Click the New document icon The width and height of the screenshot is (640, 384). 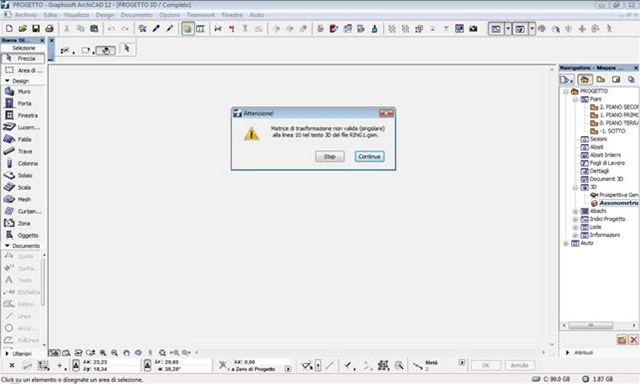[x=9, y=29]
